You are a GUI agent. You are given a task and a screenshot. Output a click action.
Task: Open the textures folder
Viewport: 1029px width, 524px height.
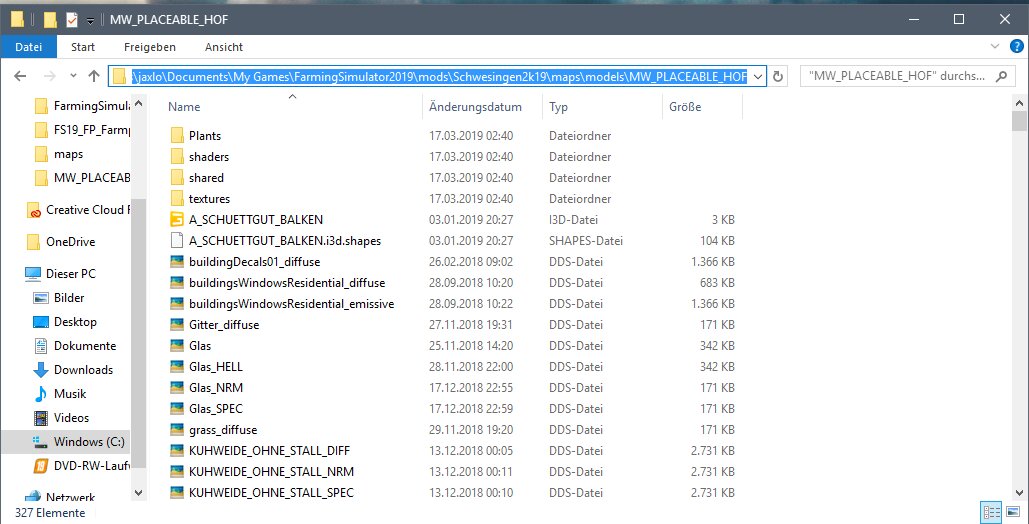click(x=209, y=199)
